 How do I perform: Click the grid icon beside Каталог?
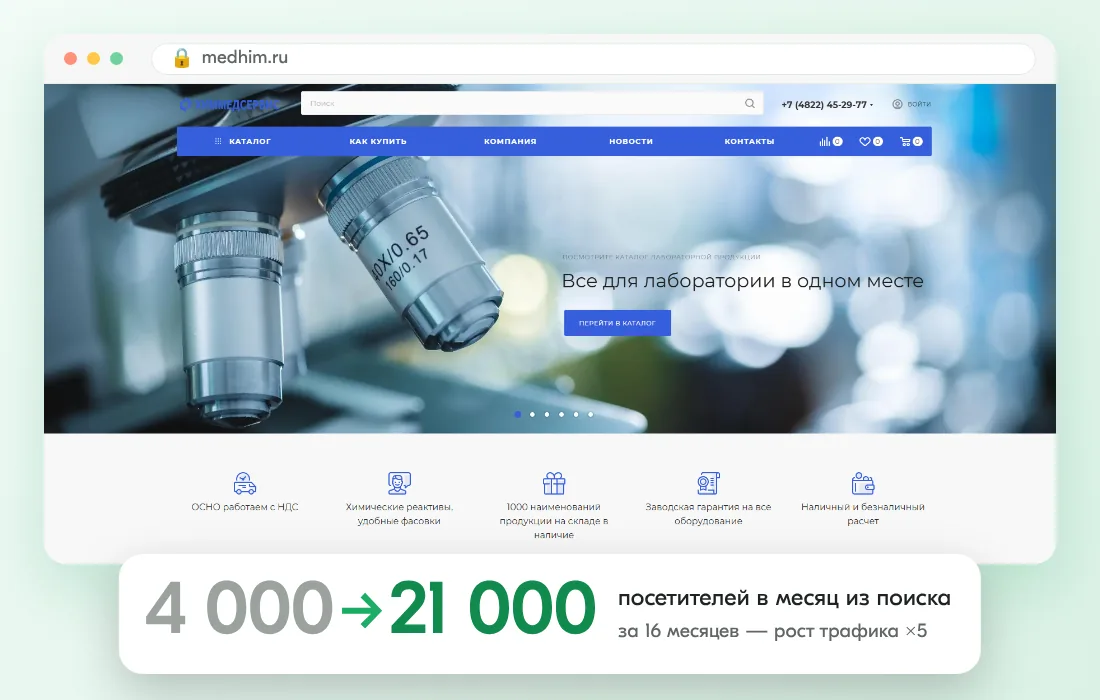click(218, 141)
